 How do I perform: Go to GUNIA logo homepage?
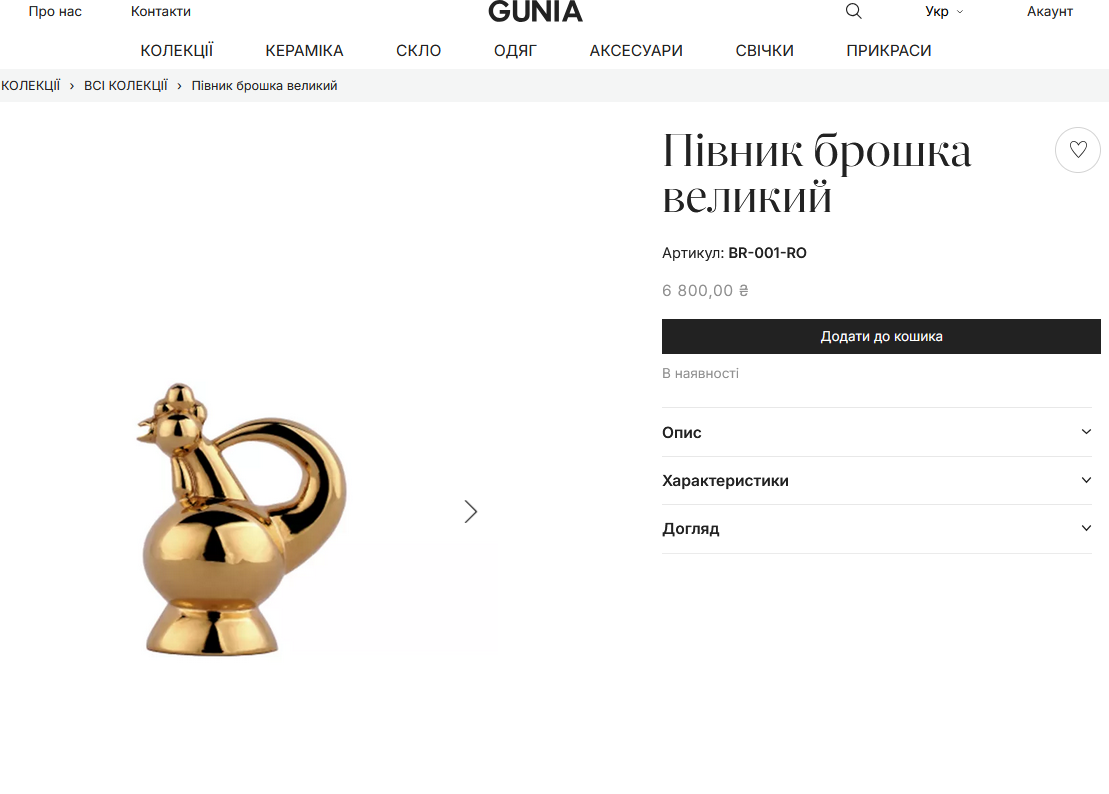(x=535, y=11)
